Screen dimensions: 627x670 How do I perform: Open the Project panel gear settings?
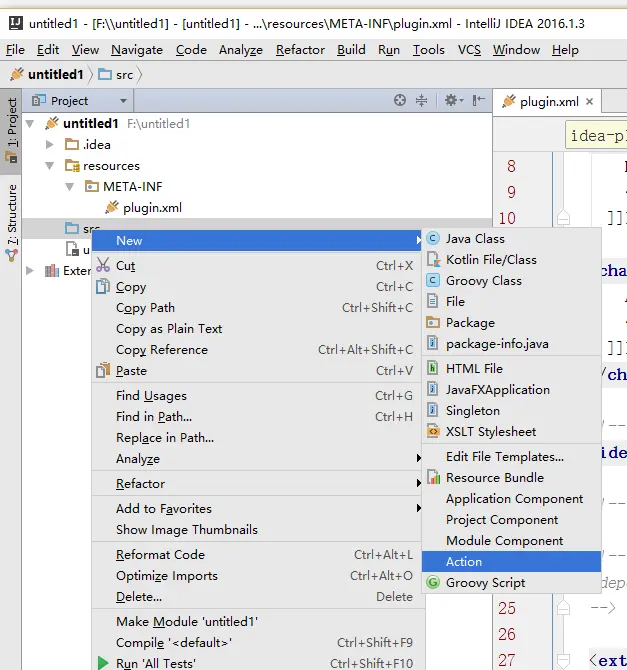[x=451, y=100]
